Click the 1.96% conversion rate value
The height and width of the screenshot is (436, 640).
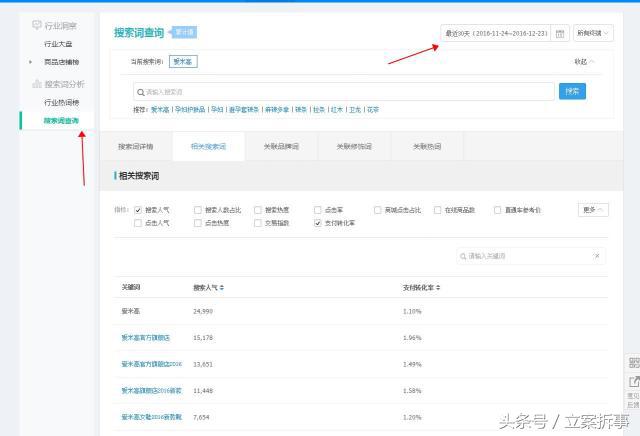coord(412,338)
